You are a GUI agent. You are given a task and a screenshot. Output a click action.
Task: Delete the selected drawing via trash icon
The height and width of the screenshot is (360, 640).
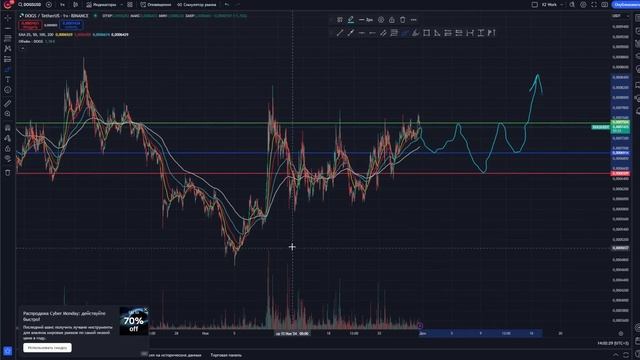[x=403, y=20]
